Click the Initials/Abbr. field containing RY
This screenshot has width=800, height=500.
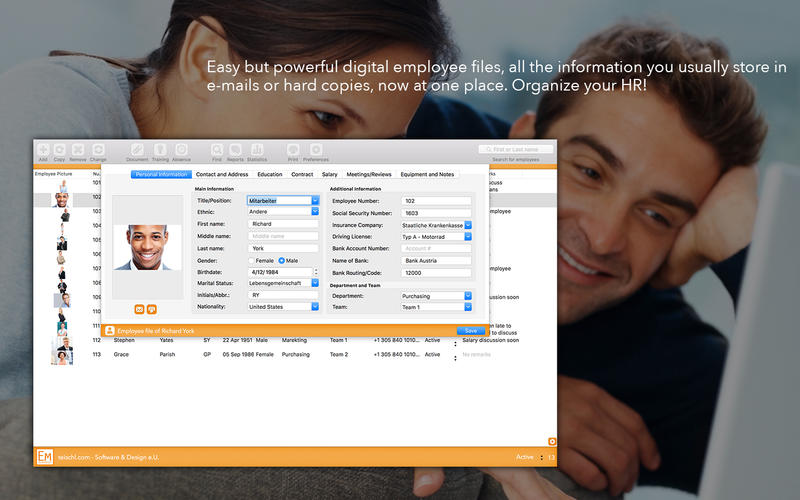[x=283, y=295]
